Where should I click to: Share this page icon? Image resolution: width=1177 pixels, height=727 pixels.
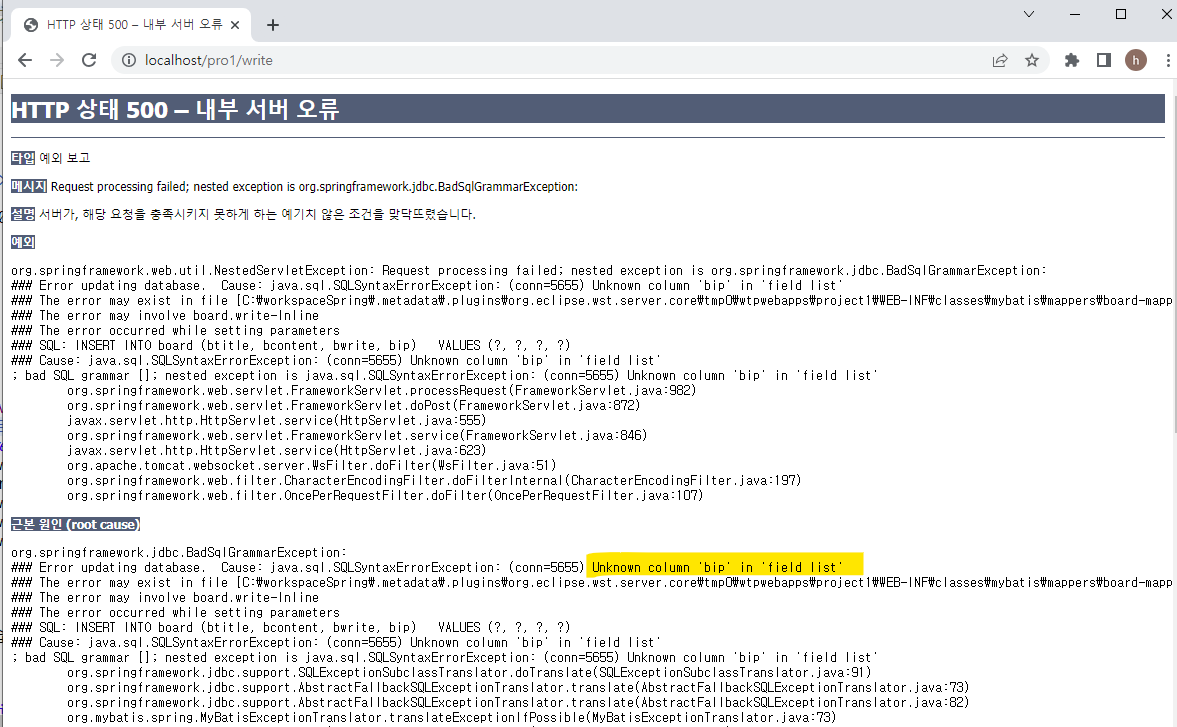tap(1000, 60)
